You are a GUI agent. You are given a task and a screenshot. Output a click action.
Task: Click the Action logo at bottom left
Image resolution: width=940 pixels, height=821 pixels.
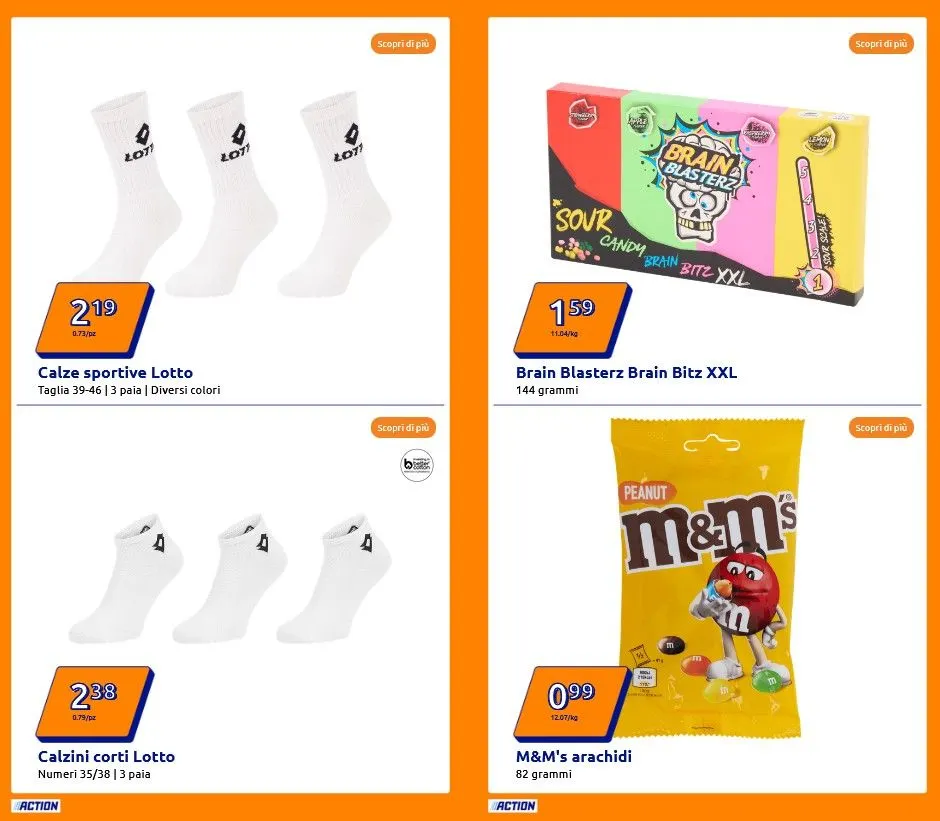(36, 805)
